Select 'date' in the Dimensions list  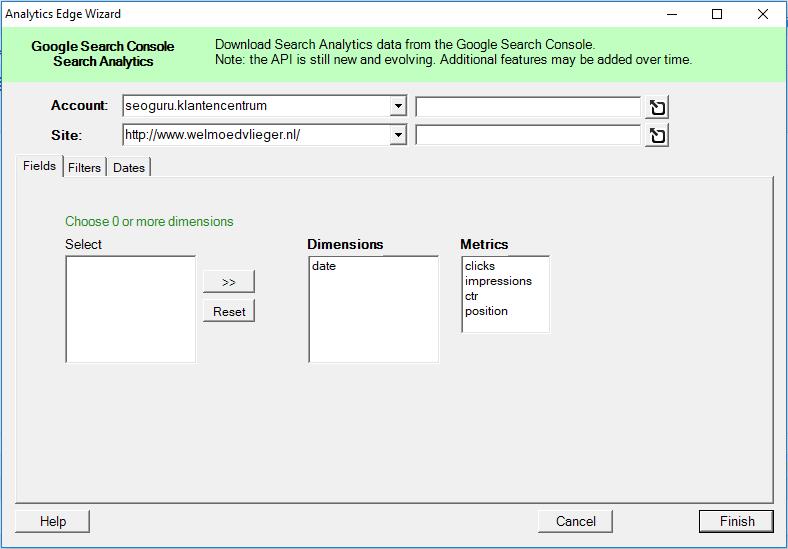[x=324, y=266]
